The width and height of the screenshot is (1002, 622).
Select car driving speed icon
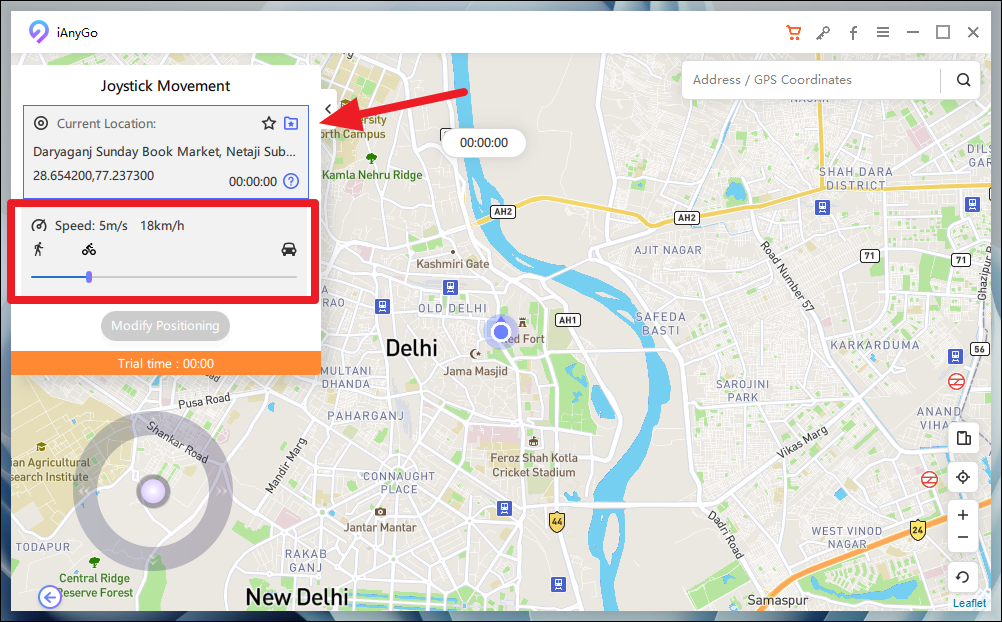point(289,249)
